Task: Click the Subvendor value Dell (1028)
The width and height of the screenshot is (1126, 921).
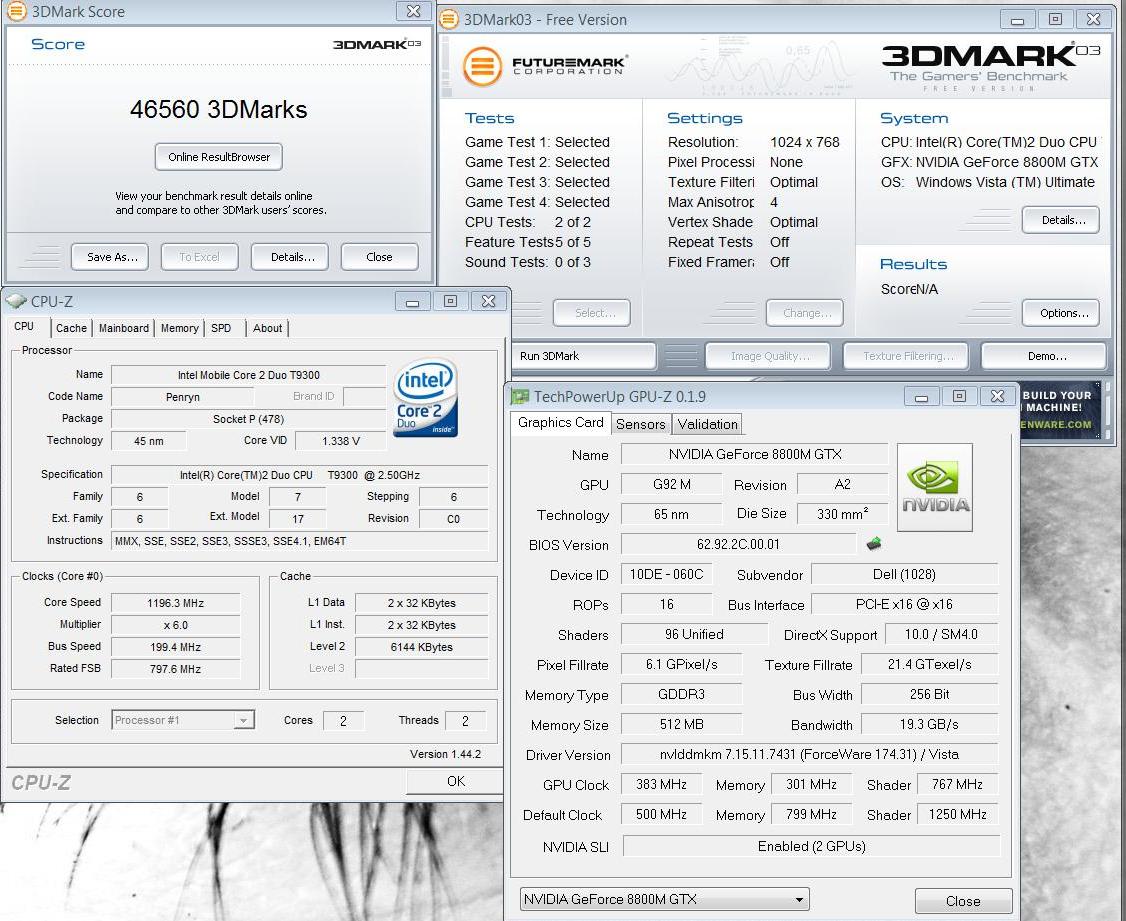Action: click(x=904, y=574)
